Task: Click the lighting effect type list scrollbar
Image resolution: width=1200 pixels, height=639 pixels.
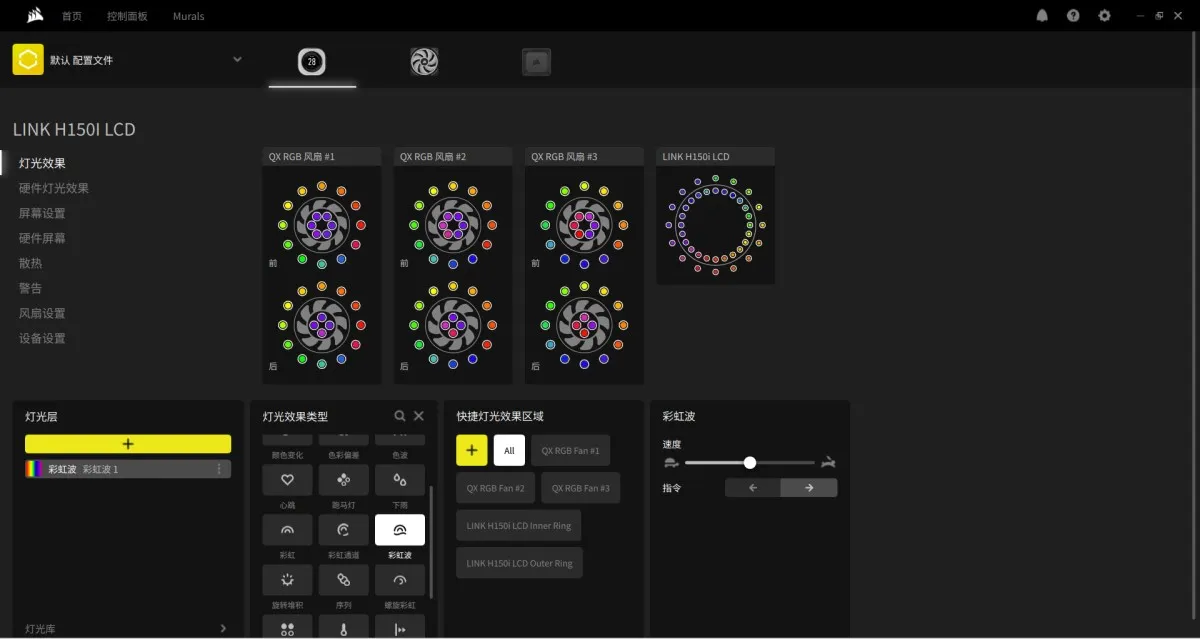Action: pyautogui.click(x=432, y=541)
